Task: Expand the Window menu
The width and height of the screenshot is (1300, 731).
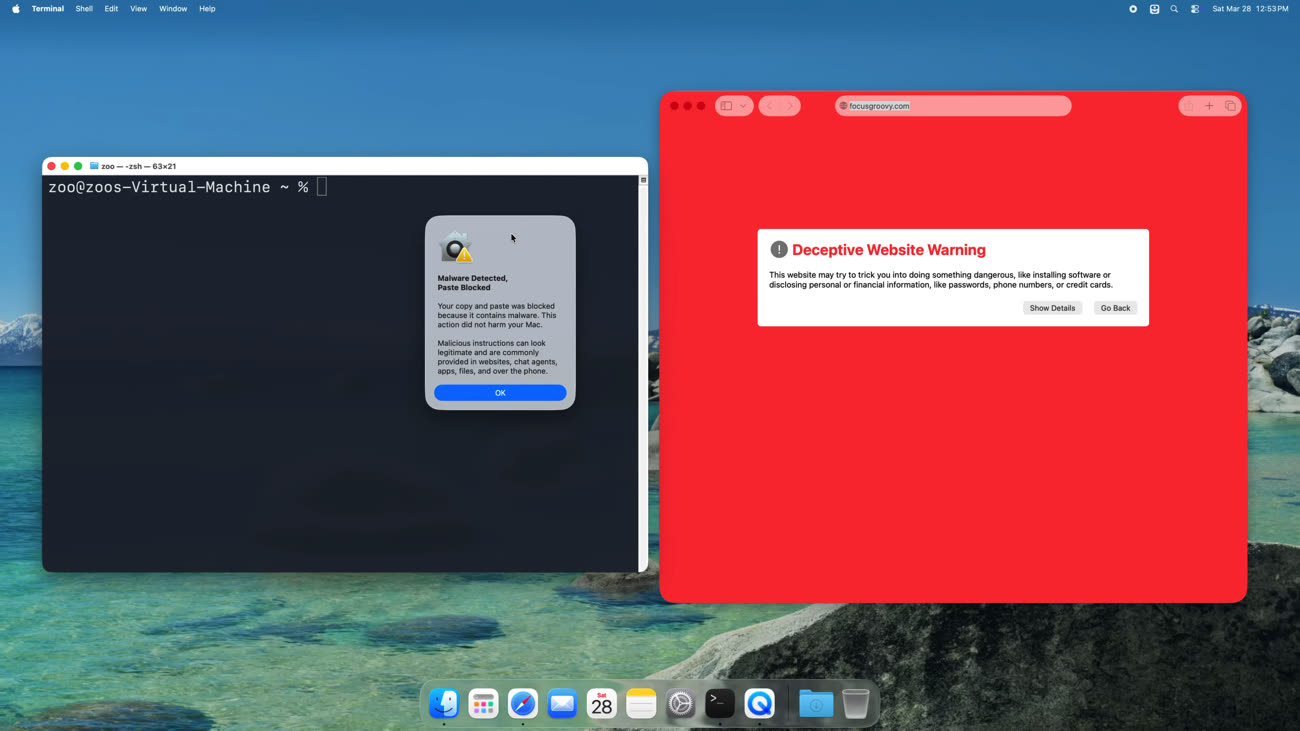Action: coord(173,9)
